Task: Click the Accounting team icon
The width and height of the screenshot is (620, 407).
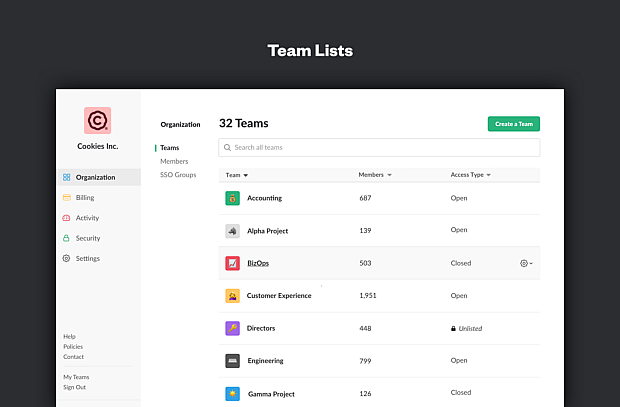Action: [x=232, y=198]
